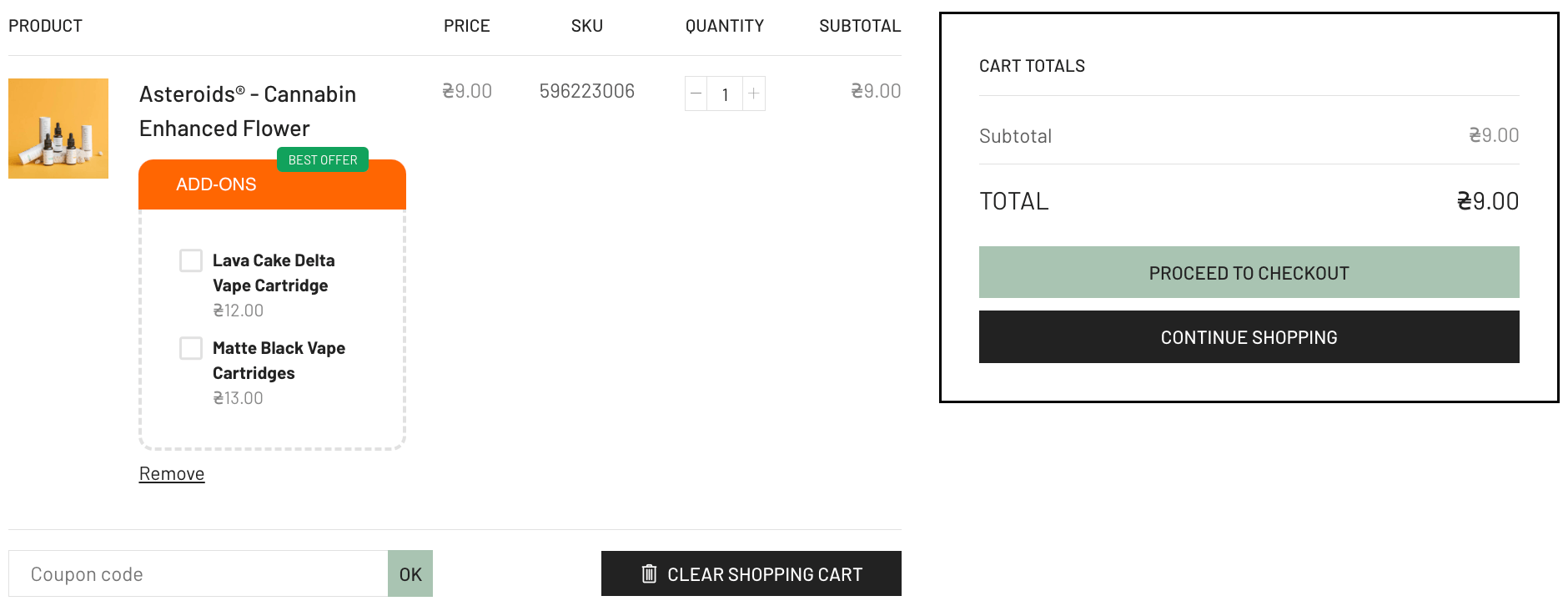
Task: Check the Lava Cake Delta Vape Cartridge add-on
Action: tap(191, 260)
